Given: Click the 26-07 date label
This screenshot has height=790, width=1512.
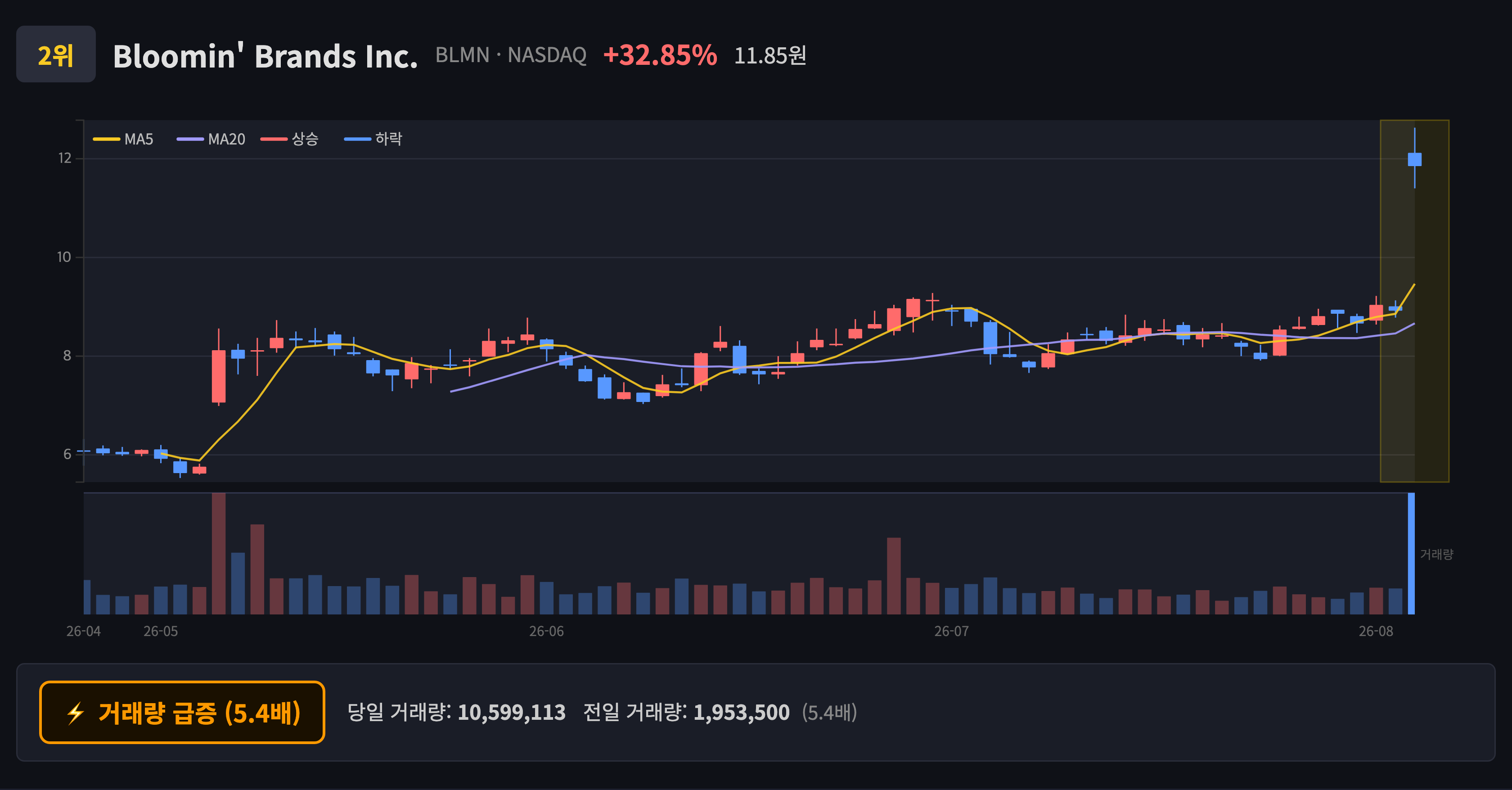Looking at the screenshot, I should pyautogui.click(x=951, y=632).
